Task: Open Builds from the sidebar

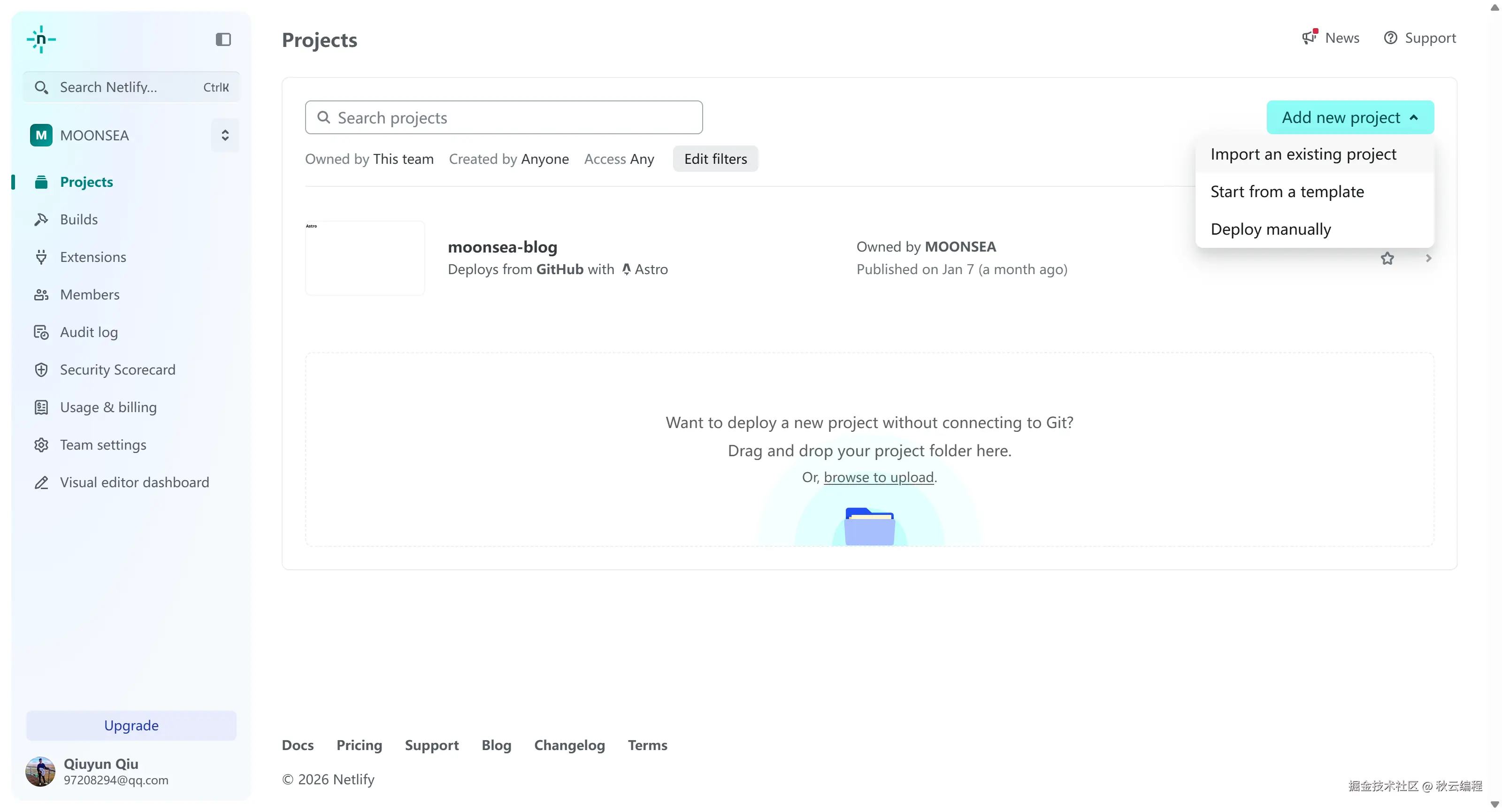Action: pos(79,219)
